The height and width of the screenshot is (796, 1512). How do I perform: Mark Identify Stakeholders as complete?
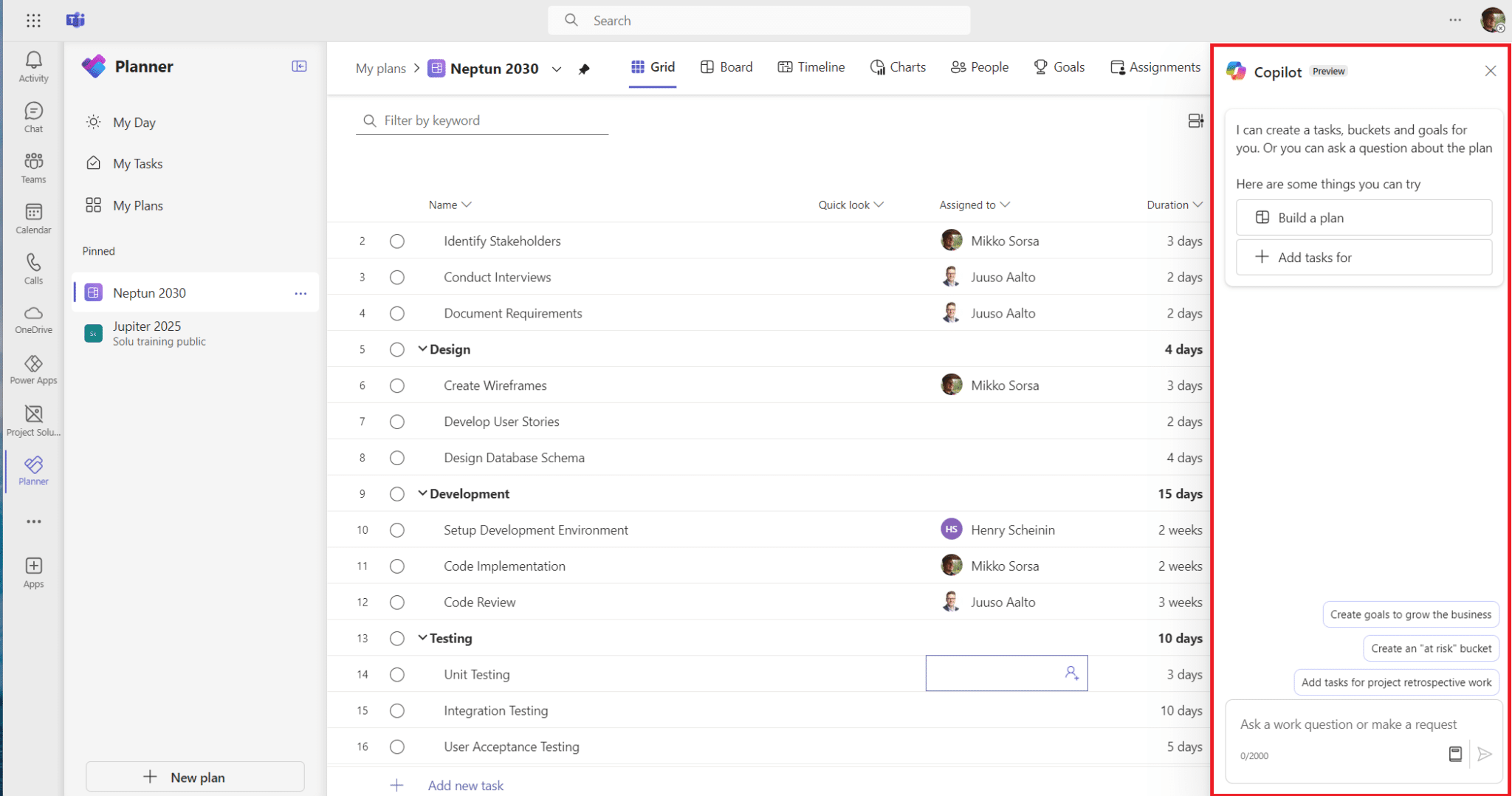point(397,241)
